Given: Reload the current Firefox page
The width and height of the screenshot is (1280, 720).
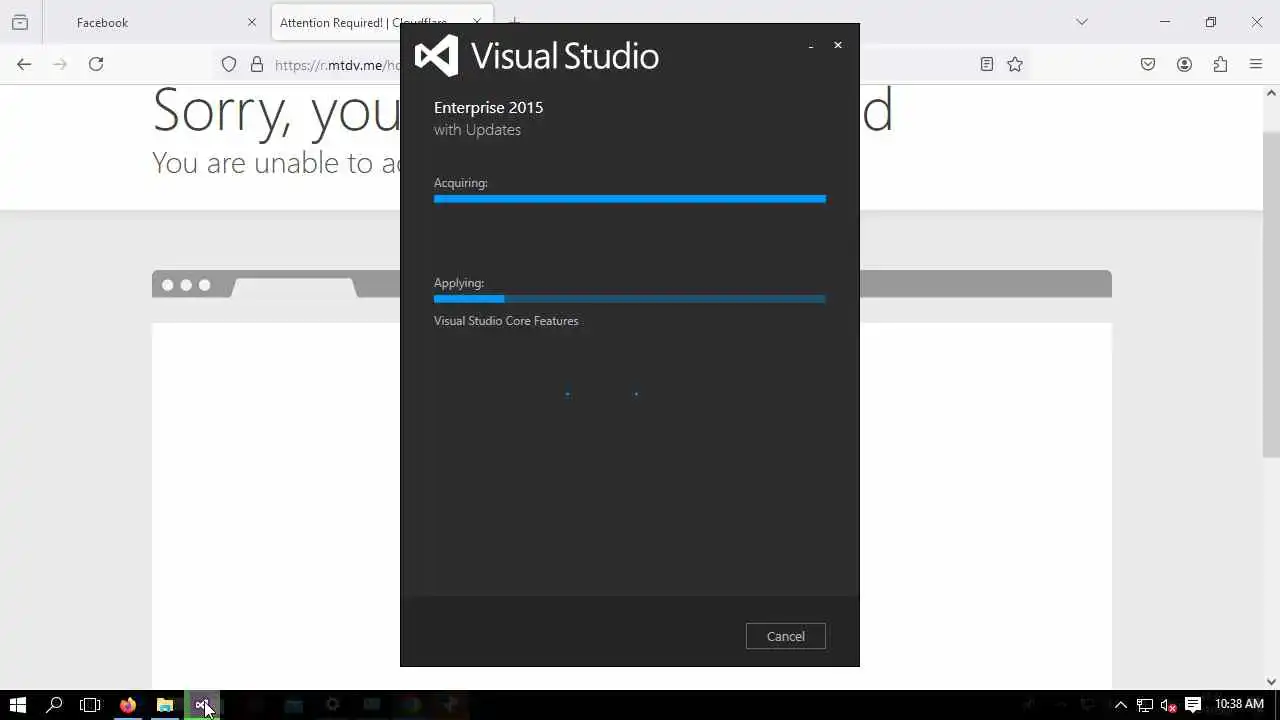Looking at the screenshot, I should pyautogui.click(x=96, y=64).
